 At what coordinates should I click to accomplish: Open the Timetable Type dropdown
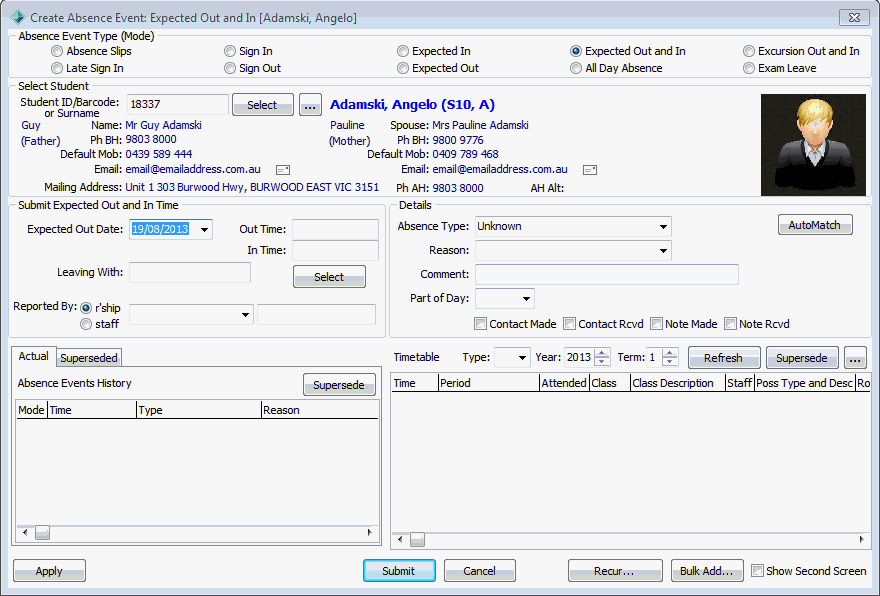(x=522, y=357)
